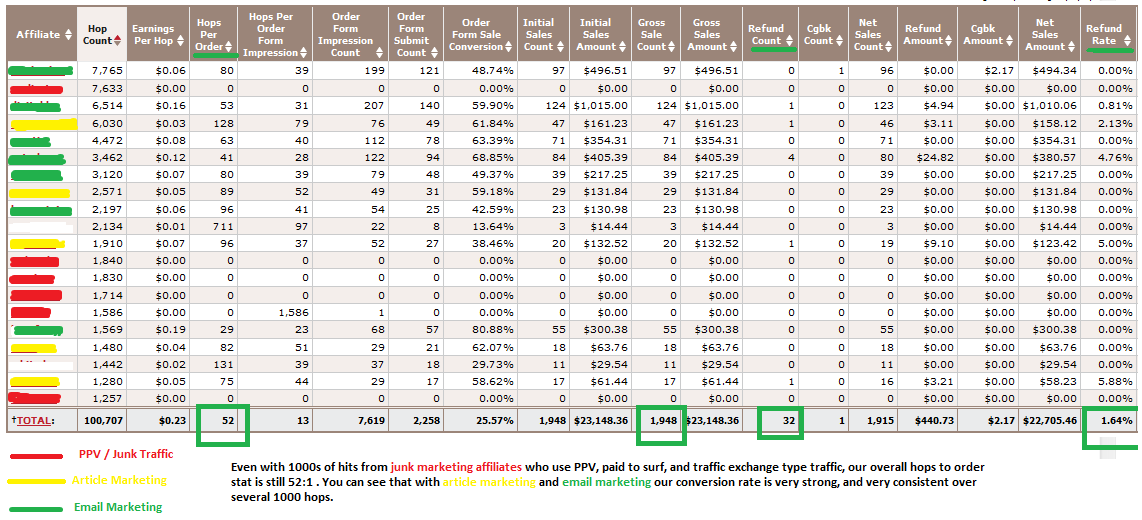1142x520 pixels.
Task: Click Earnings Per Hop sort arrows
Action: click(x=181, y=41)
